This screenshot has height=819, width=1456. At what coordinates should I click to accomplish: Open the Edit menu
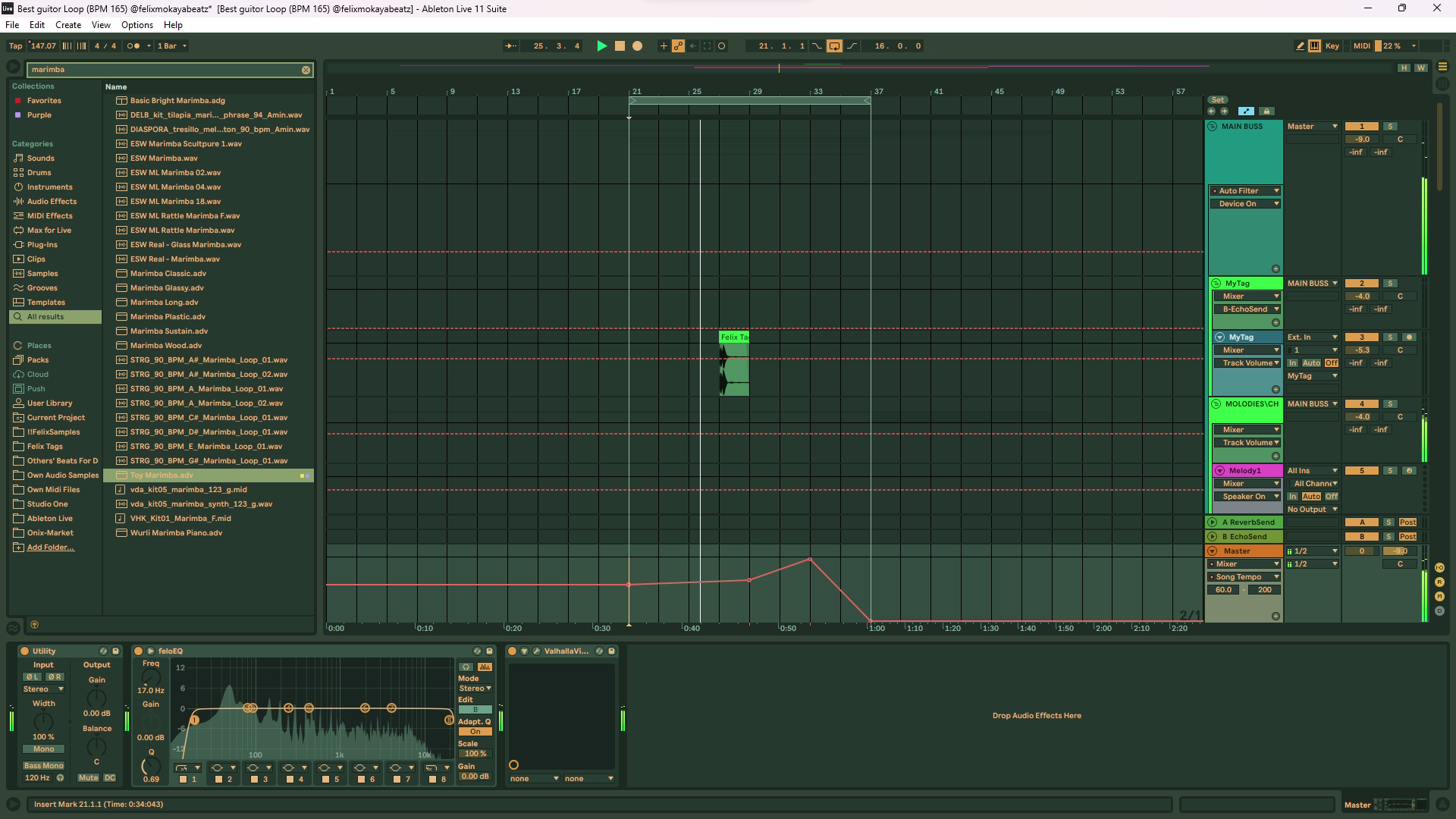click(36, 25)
